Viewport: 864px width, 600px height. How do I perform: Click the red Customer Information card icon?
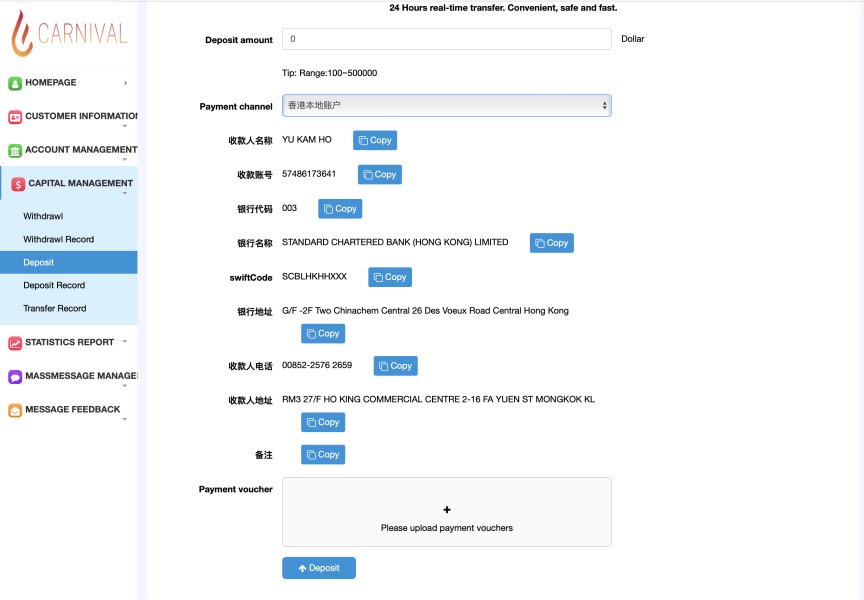coord(15,117)
